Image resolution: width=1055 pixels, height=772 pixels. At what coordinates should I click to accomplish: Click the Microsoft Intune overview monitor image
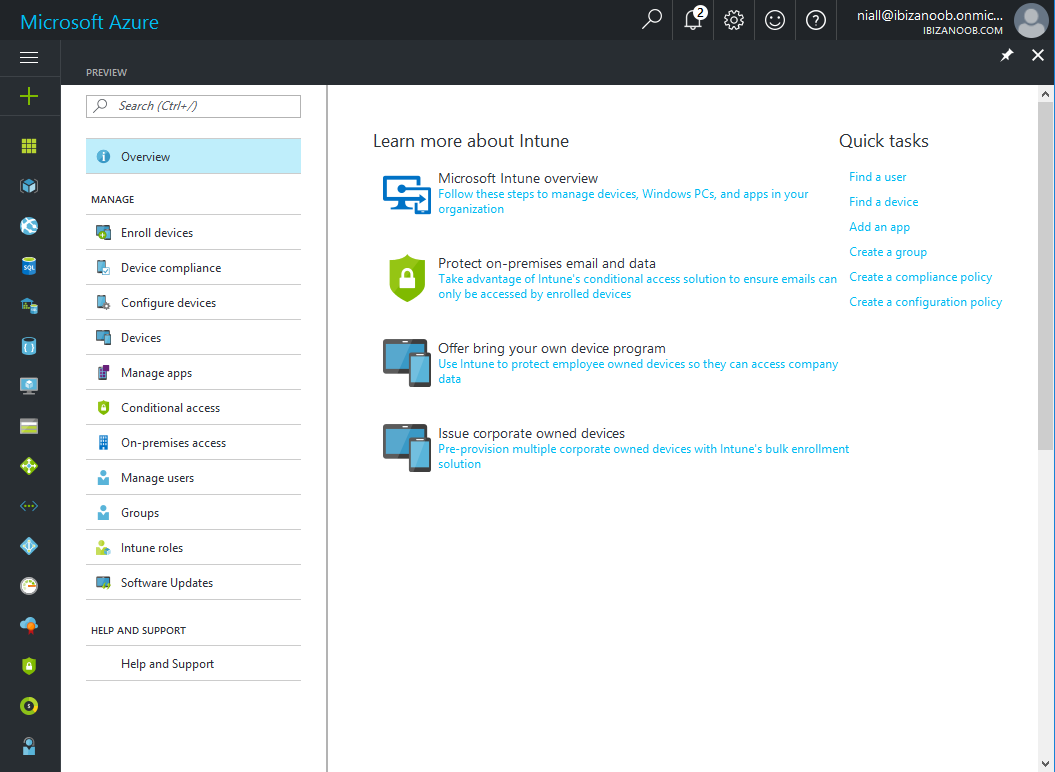pos(406,194)
